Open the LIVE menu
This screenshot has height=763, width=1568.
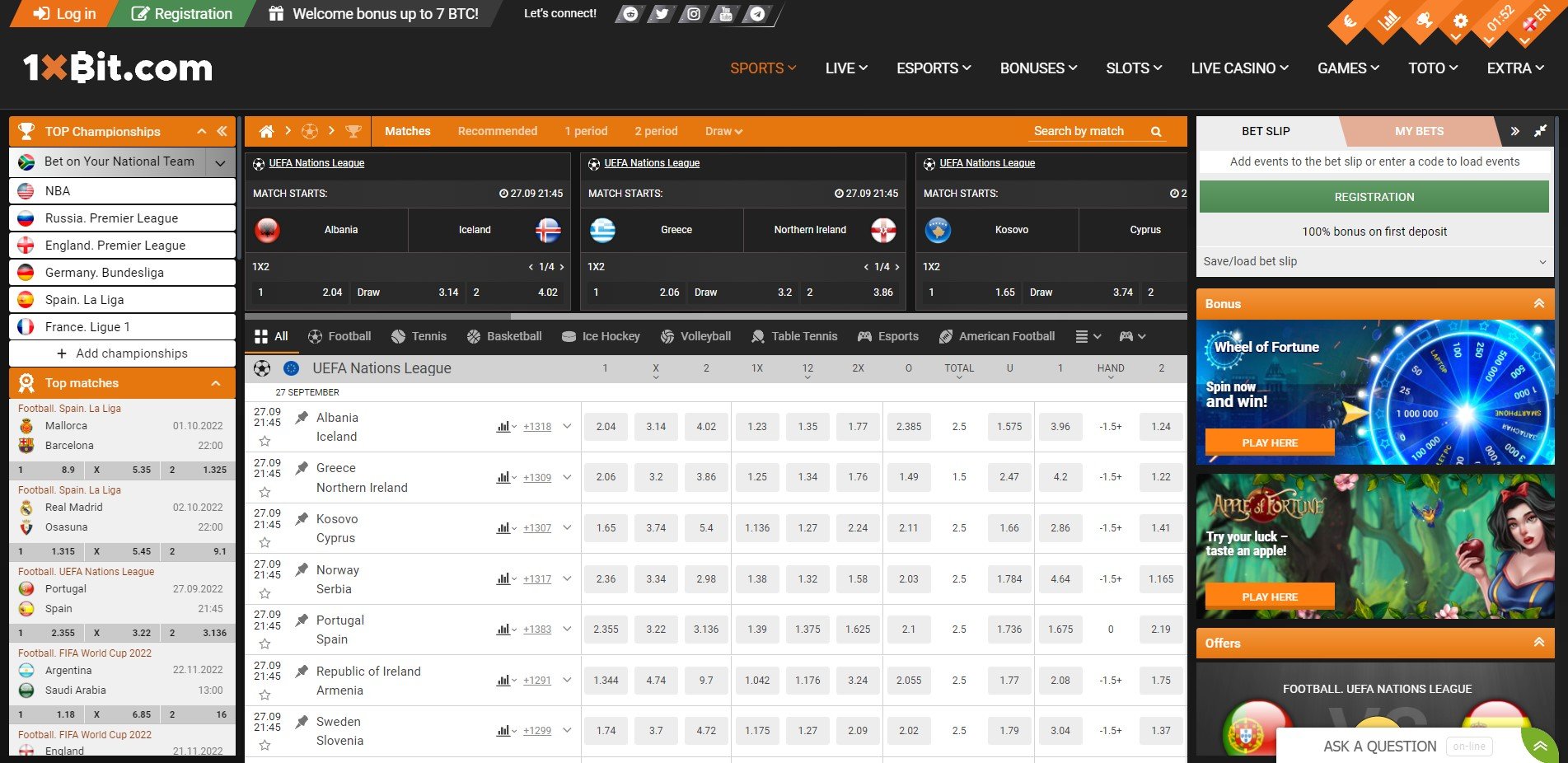(x=846, y=68)
